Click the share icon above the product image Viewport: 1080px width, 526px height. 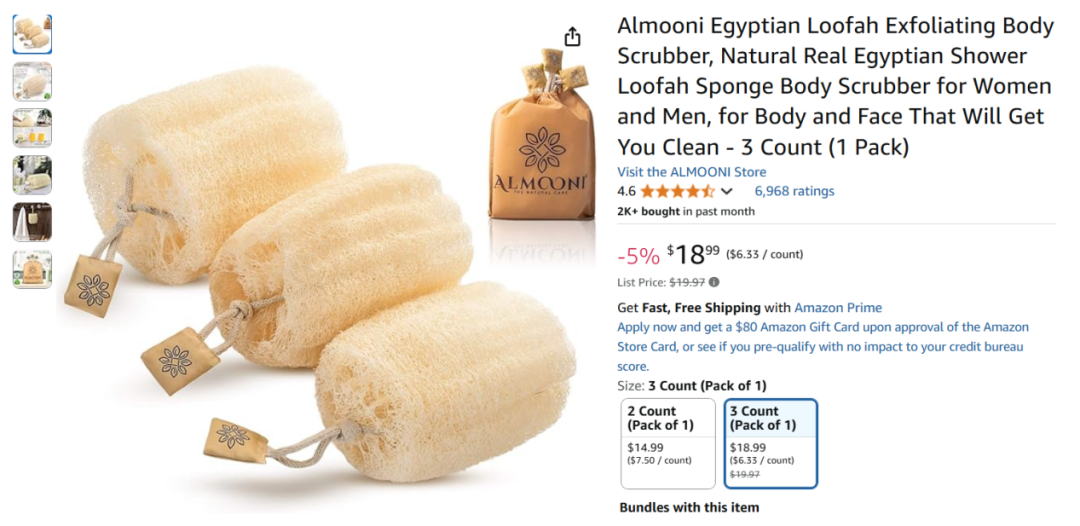pyautogui.click(x=572, y=36)
